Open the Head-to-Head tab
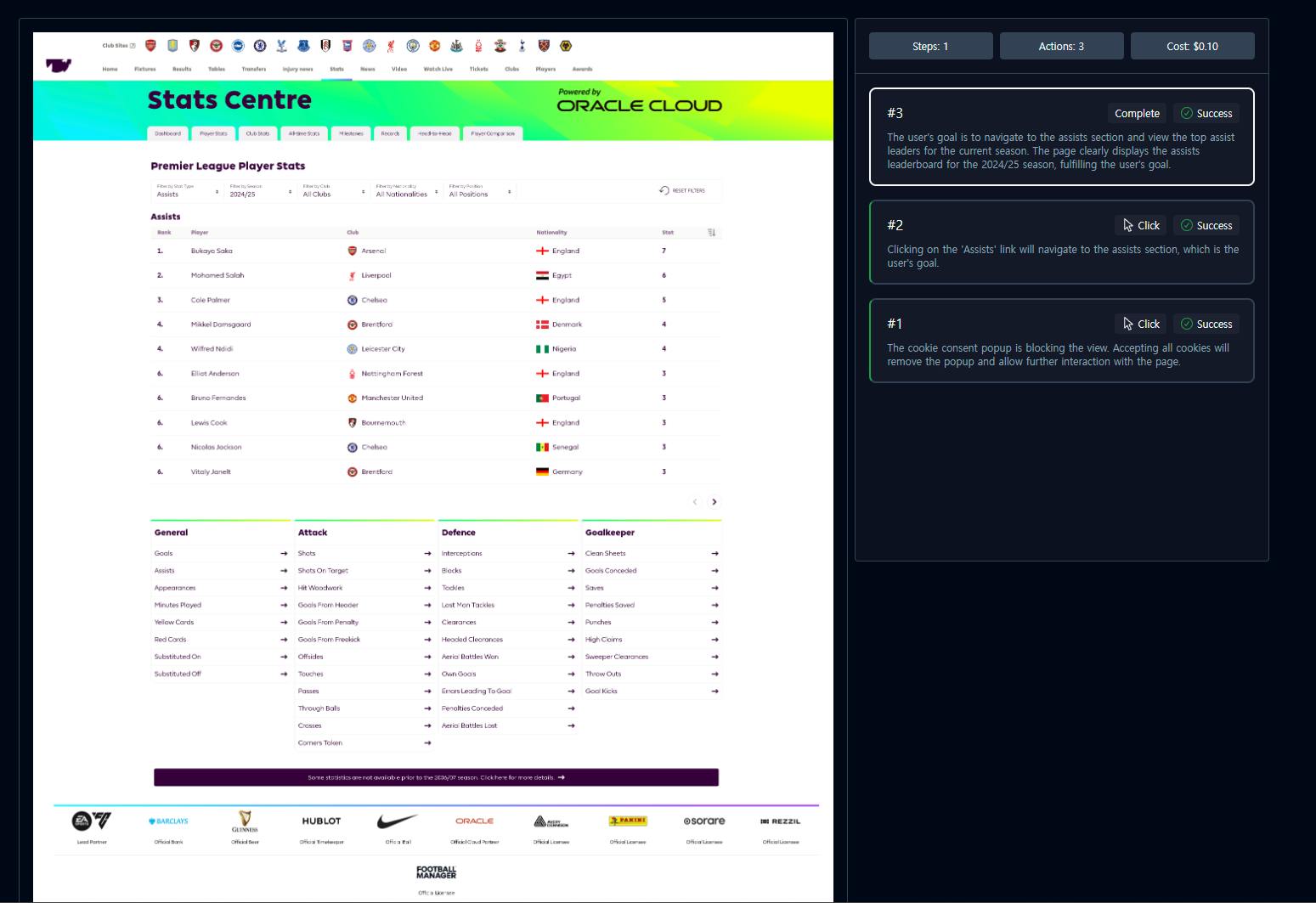 tap(435, 133)
